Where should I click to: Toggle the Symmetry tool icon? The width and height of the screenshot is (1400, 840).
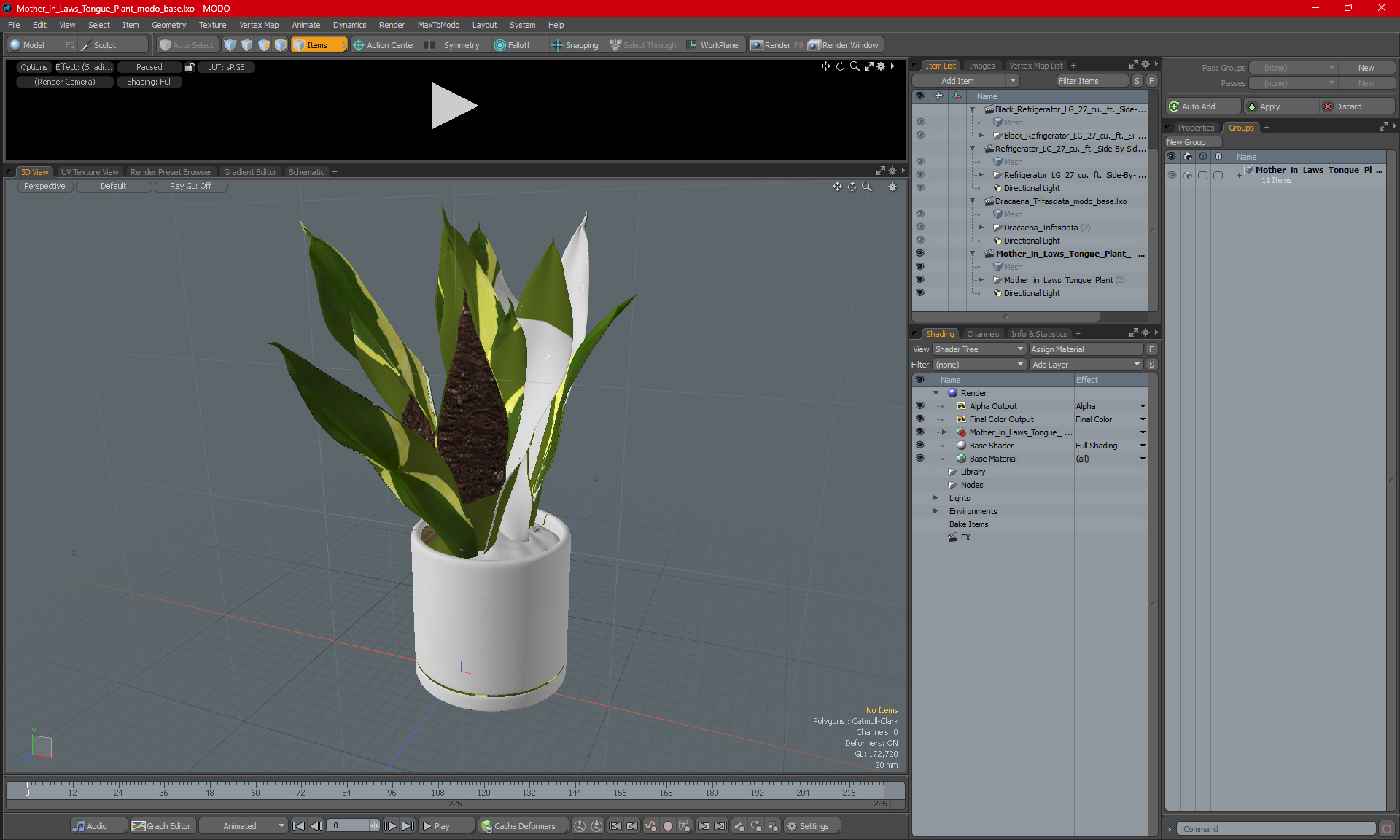[x=429, y=45]
